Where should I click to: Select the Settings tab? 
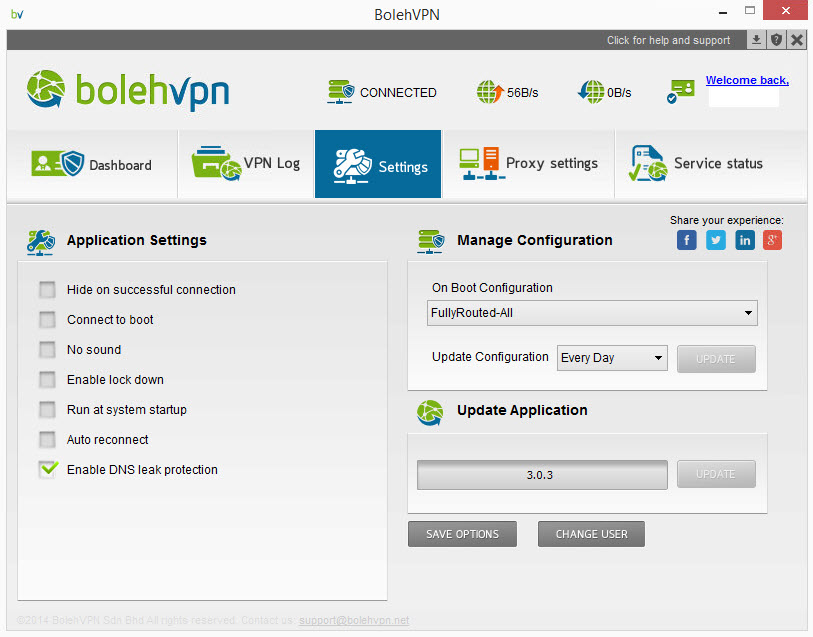[378, 164]
